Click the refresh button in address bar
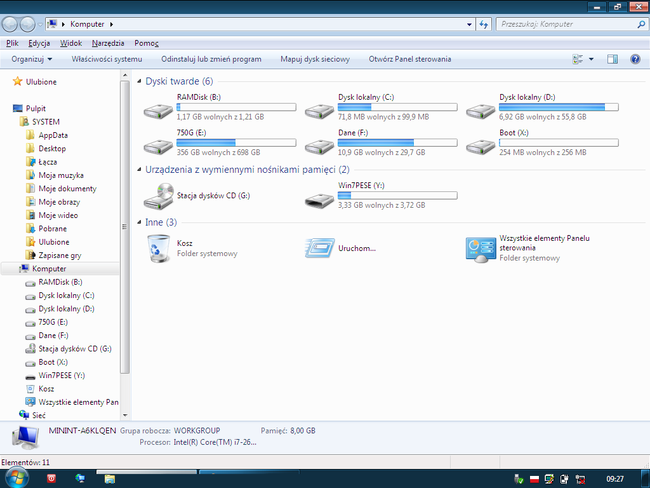The width and height of the screenshot is (650, 488). click(x=483, y=24)
